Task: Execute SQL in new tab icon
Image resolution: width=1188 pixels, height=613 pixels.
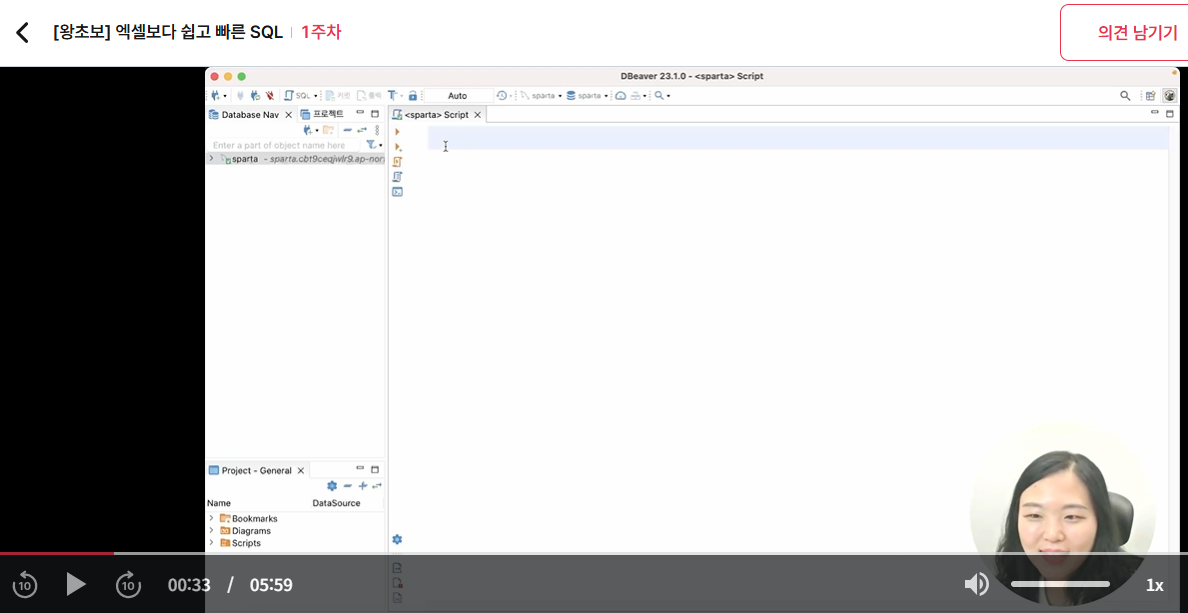Action: 398,147
